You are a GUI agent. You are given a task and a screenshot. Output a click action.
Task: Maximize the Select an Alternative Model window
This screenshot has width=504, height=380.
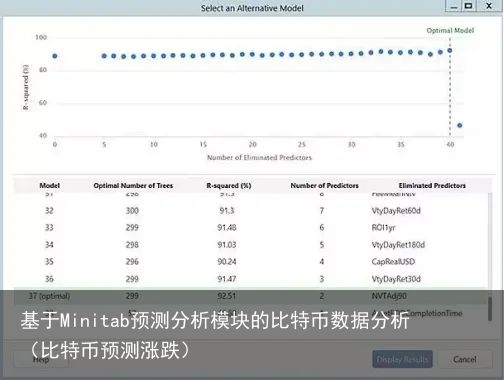pos(469,6)
